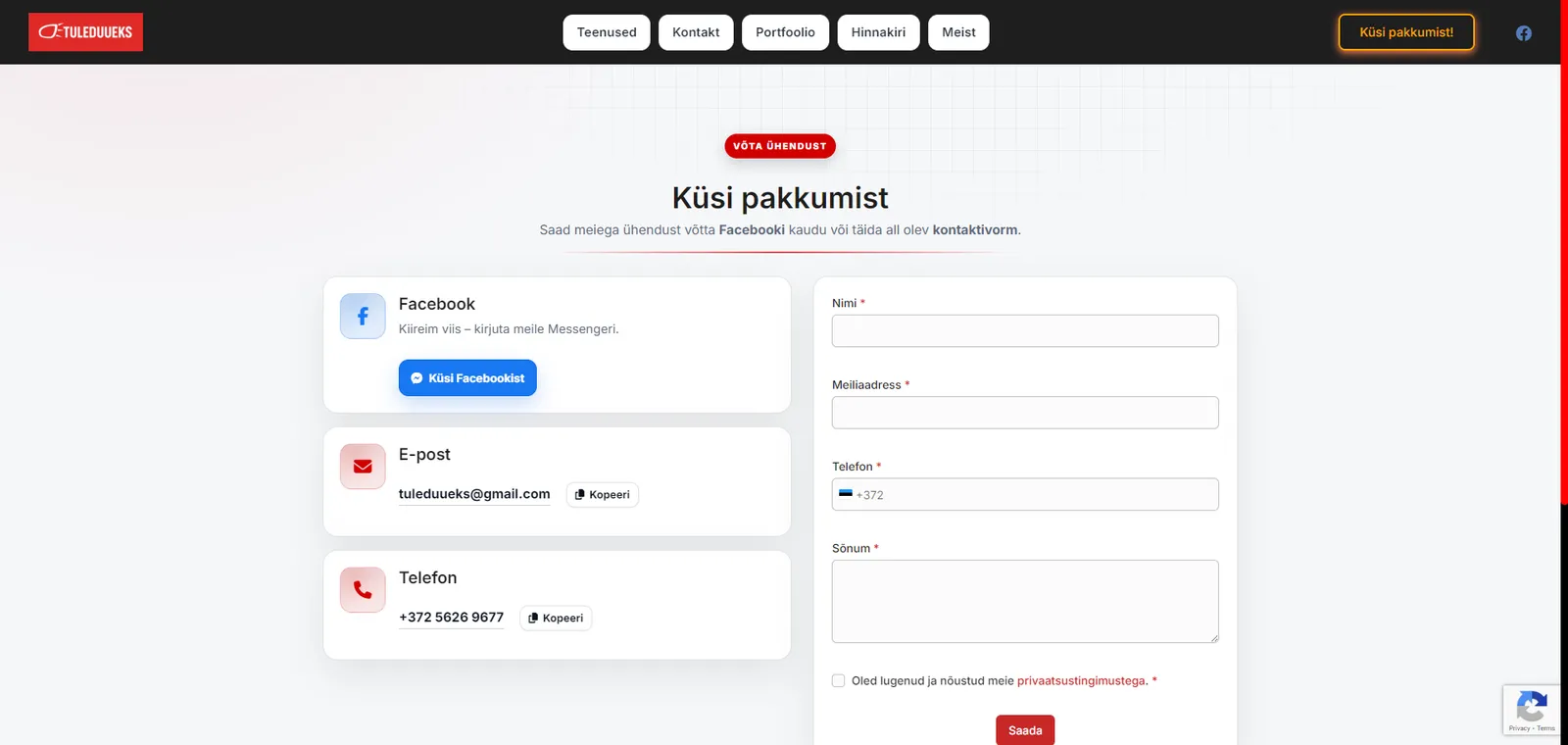Copy the phone number with Kopeeri
1568x745 pixels.
[556, 619]
